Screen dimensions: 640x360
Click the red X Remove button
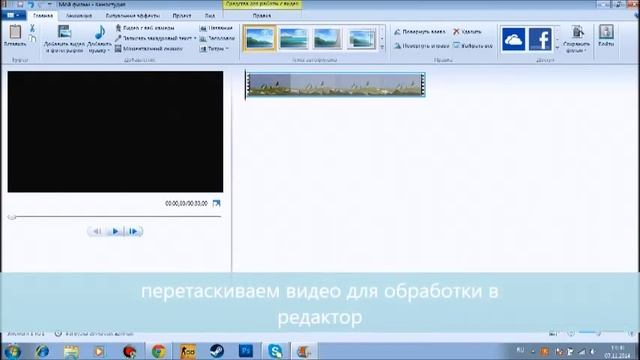(467, 31)
